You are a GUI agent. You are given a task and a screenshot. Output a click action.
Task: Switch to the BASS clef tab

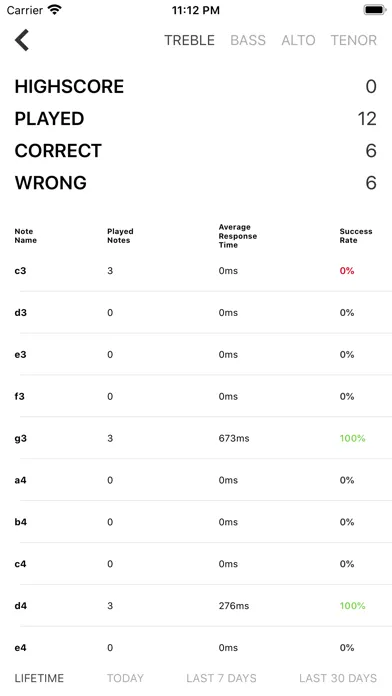(x=248, y=40)
